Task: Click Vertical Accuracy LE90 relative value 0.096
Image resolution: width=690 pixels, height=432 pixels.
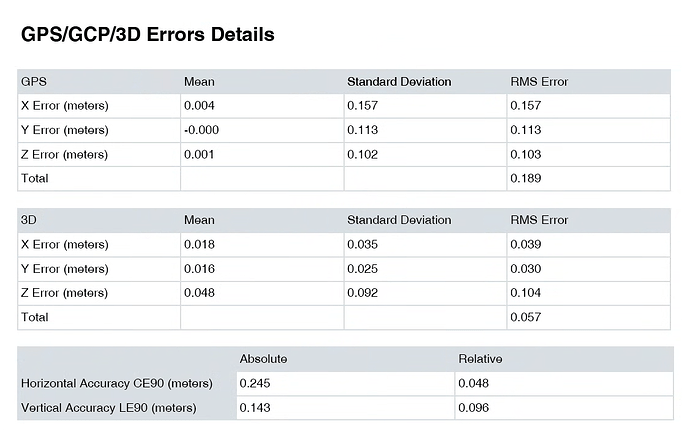Action: click(x=473, y=408)
